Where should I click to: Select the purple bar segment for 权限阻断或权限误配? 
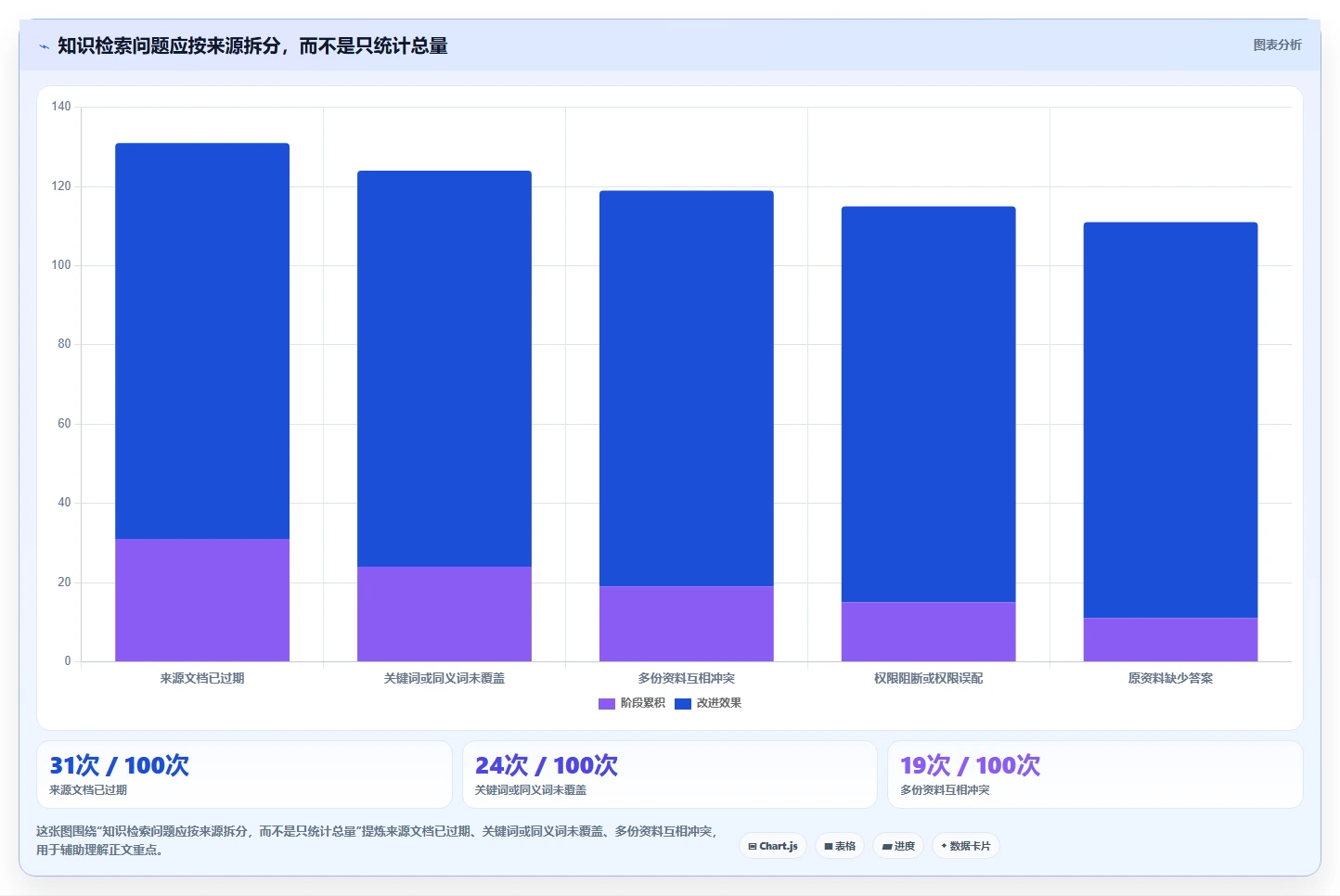tap(929, 632)
